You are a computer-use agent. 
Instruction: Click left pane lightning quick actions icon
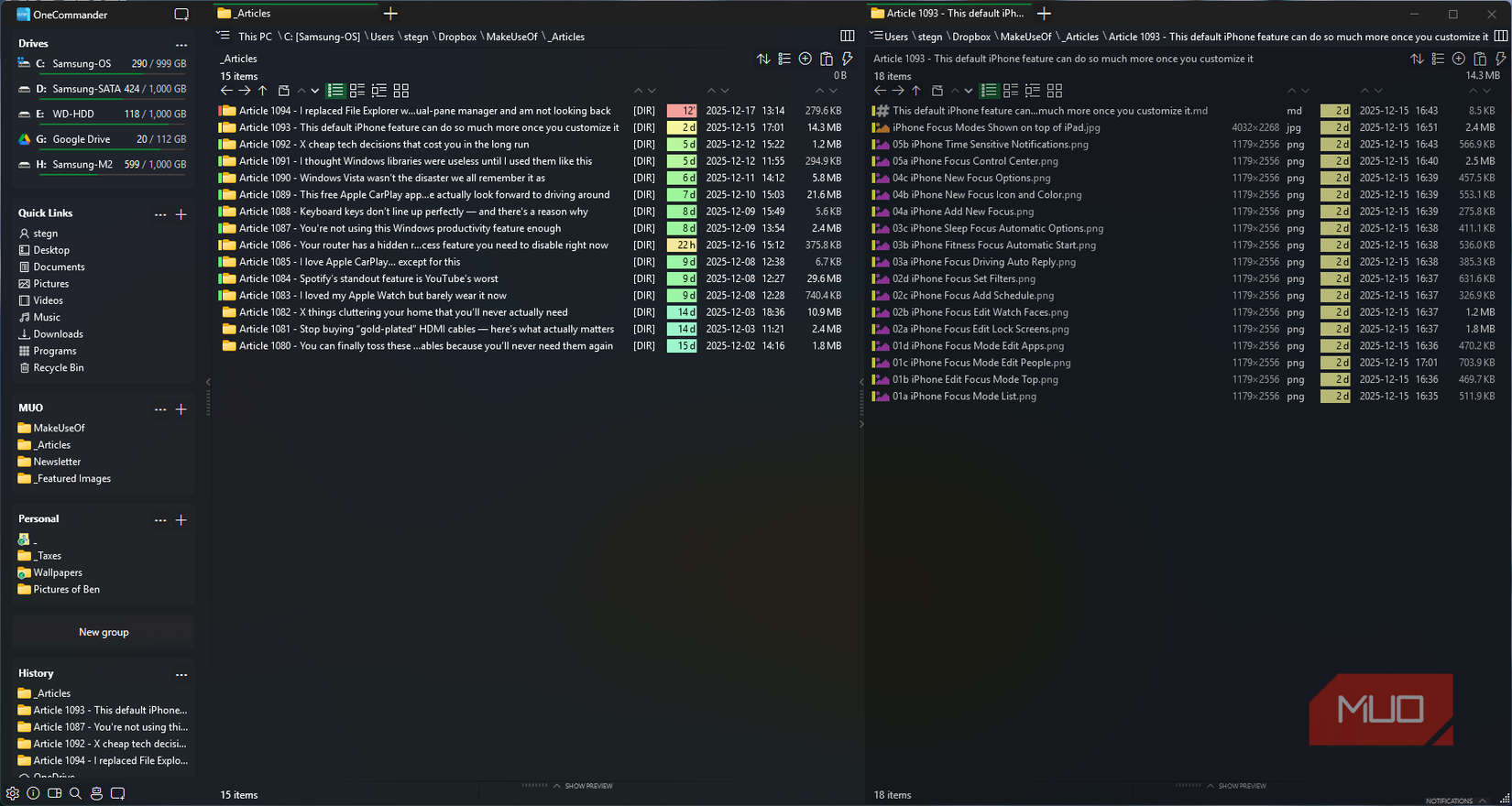(x=847, y=59)
